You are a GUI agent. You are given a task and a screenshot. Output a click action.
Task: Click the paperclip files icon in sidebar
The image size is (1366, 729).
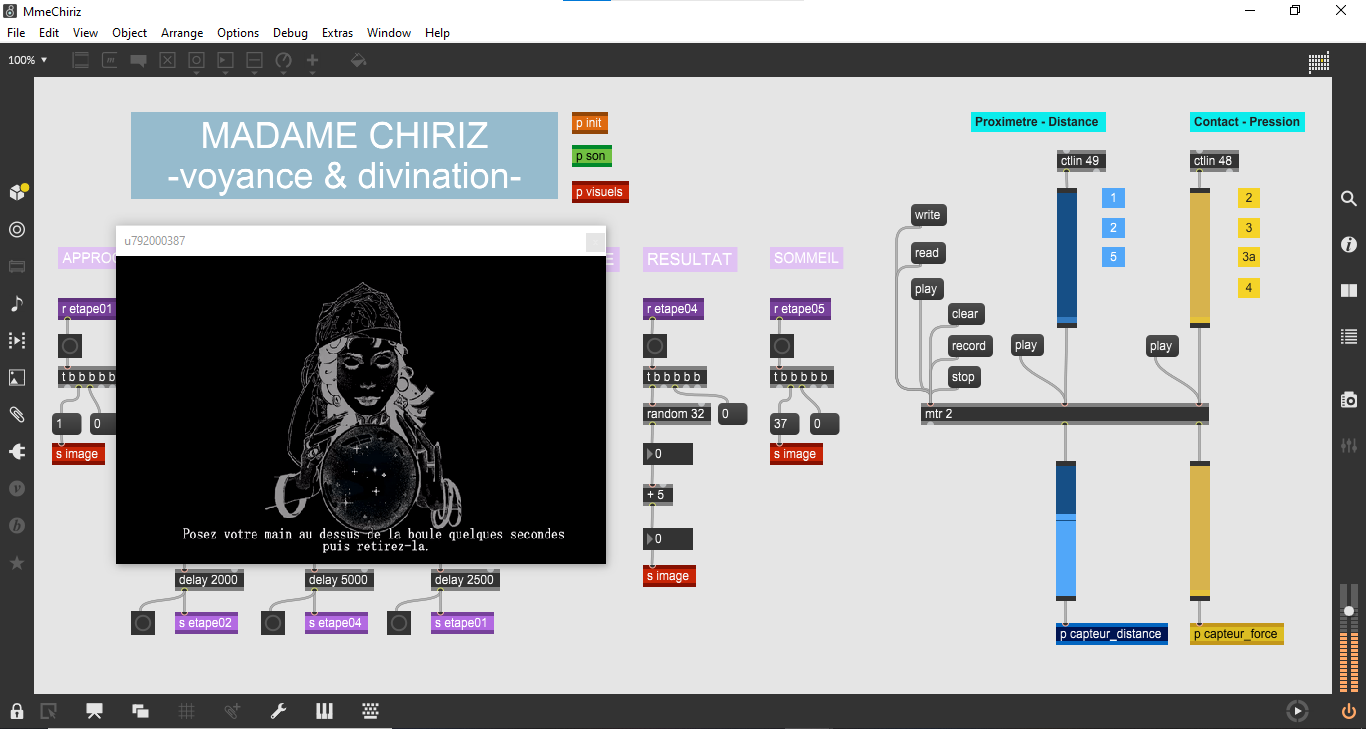pyautogui.click(x=17, y=414)
